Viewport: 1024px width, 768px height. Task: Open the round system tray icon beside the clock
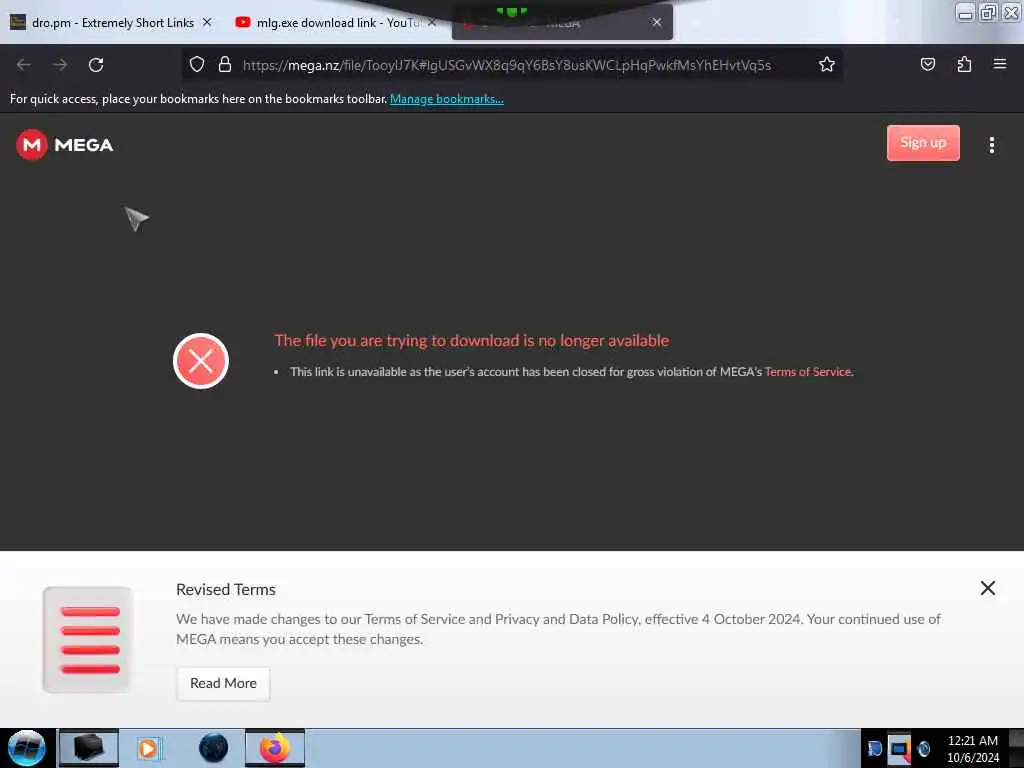[923, 748]
